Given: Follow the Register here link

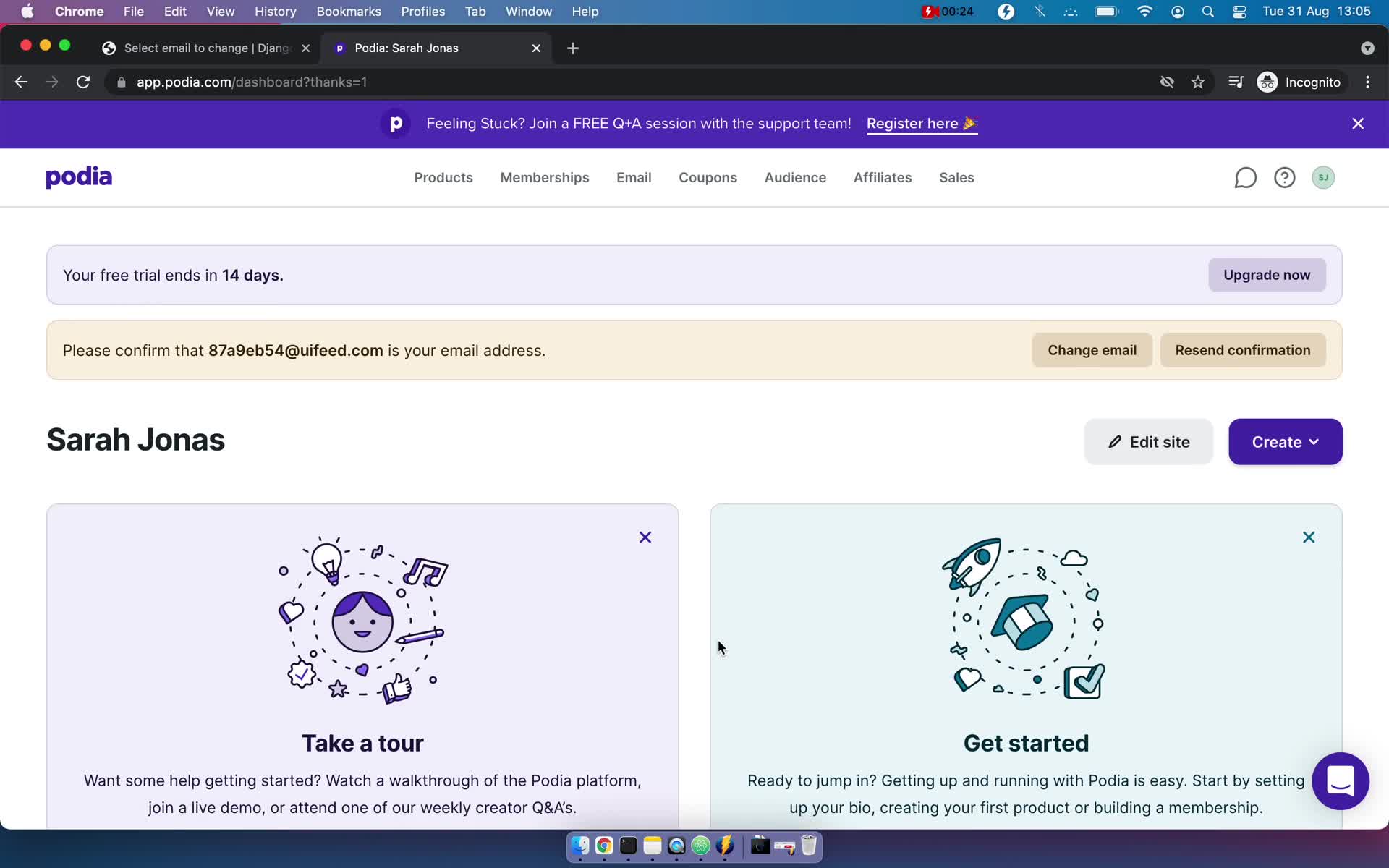Looking at the screenshot, I should click(922, 124).
